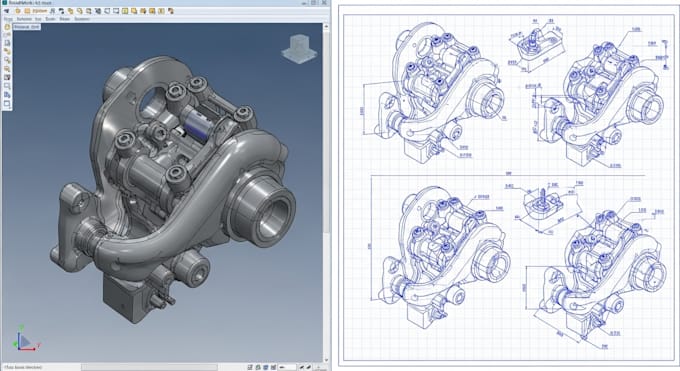Click the round yellow icon topping the left toolbar
The height and width of the screenshot is (371, 680).
pos(7,27)
